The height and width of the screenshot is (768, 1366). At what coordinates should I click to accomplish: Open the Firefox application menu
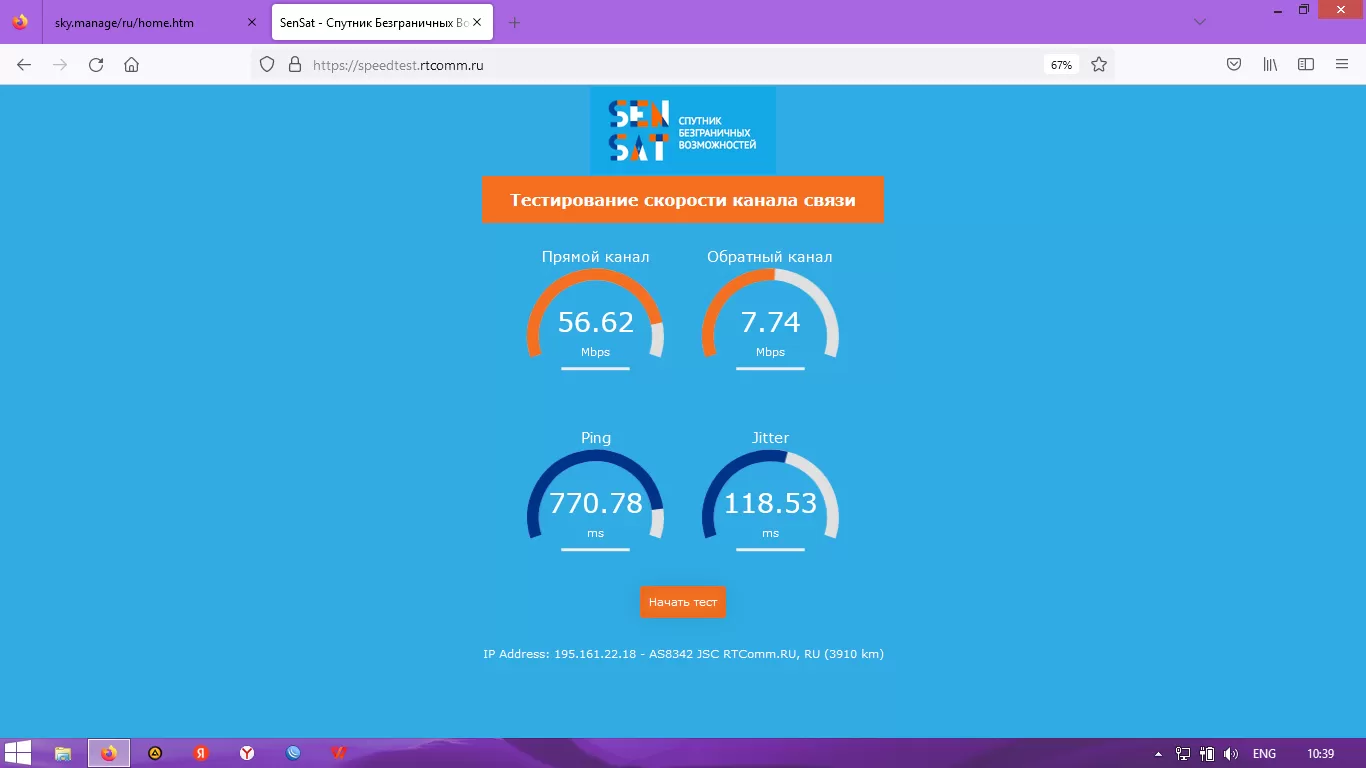point(1342,64)
